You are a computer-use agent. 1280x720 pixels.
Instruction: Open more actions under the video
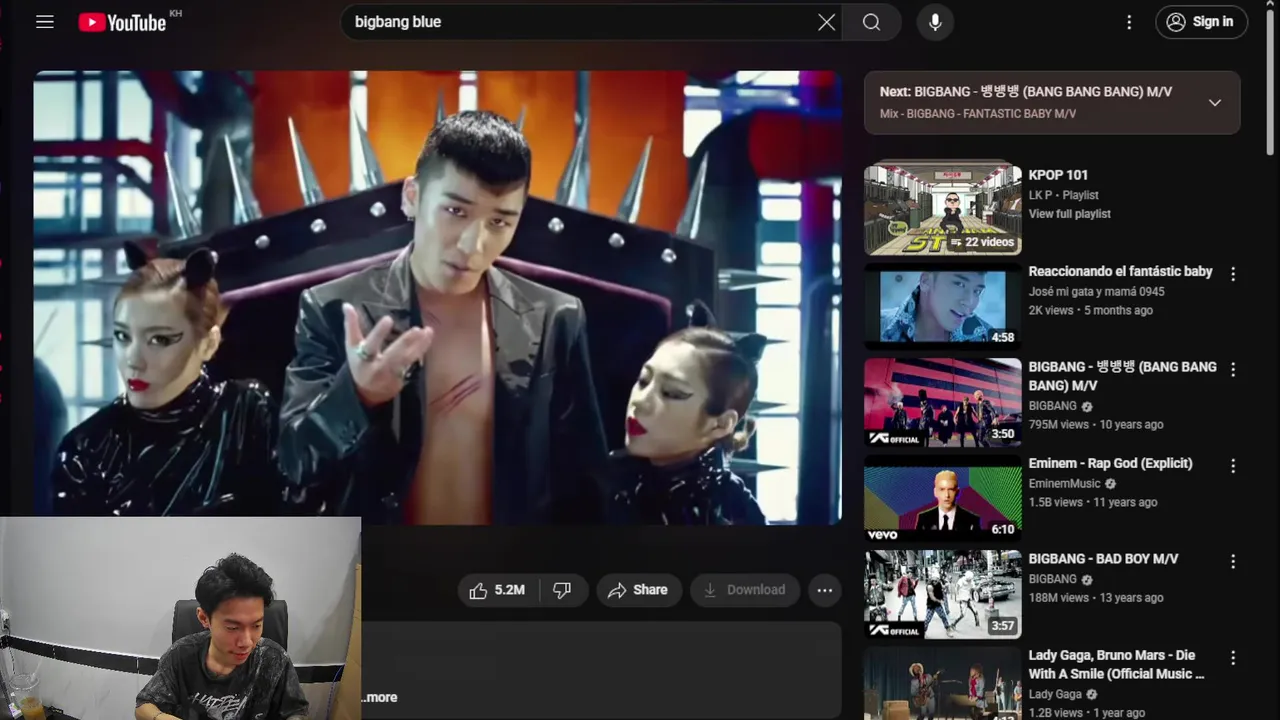[824, 590]
